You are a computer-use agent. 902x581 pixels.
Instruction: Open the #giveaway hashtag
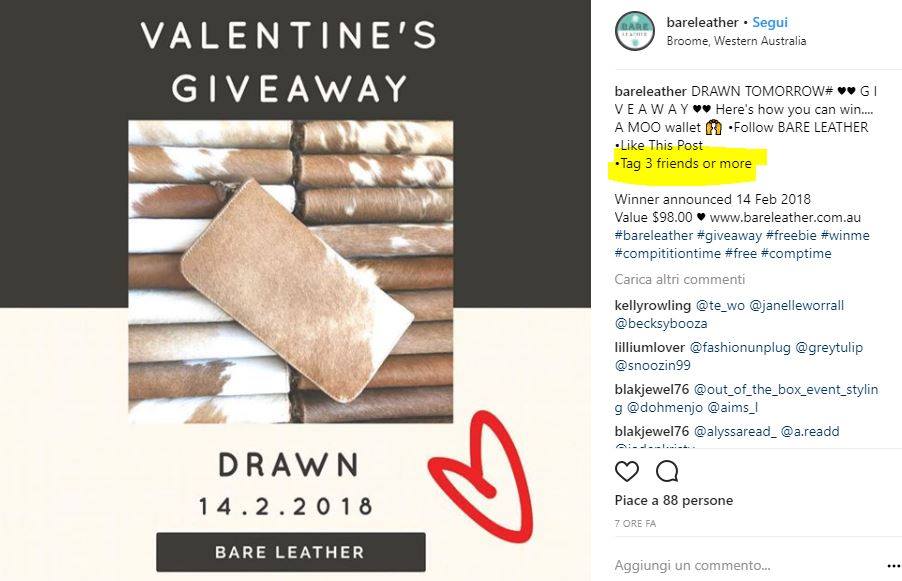pyautogui.click(x=729, y=235)
